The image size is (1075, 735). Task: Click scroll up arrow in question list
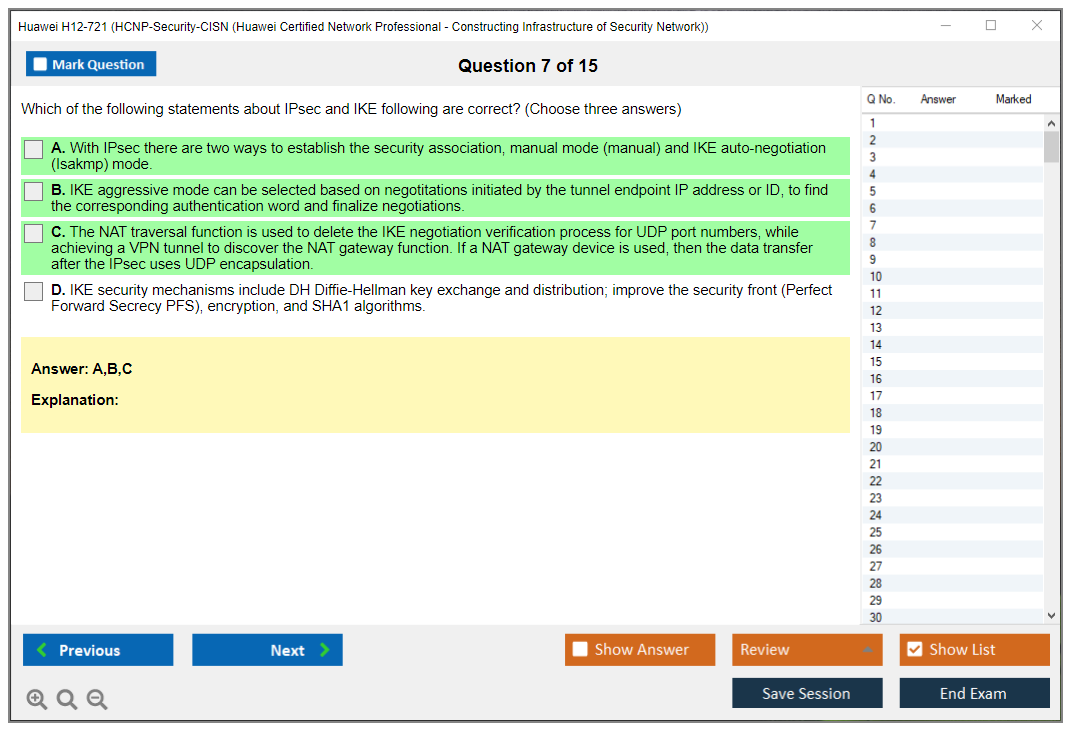1050,123
